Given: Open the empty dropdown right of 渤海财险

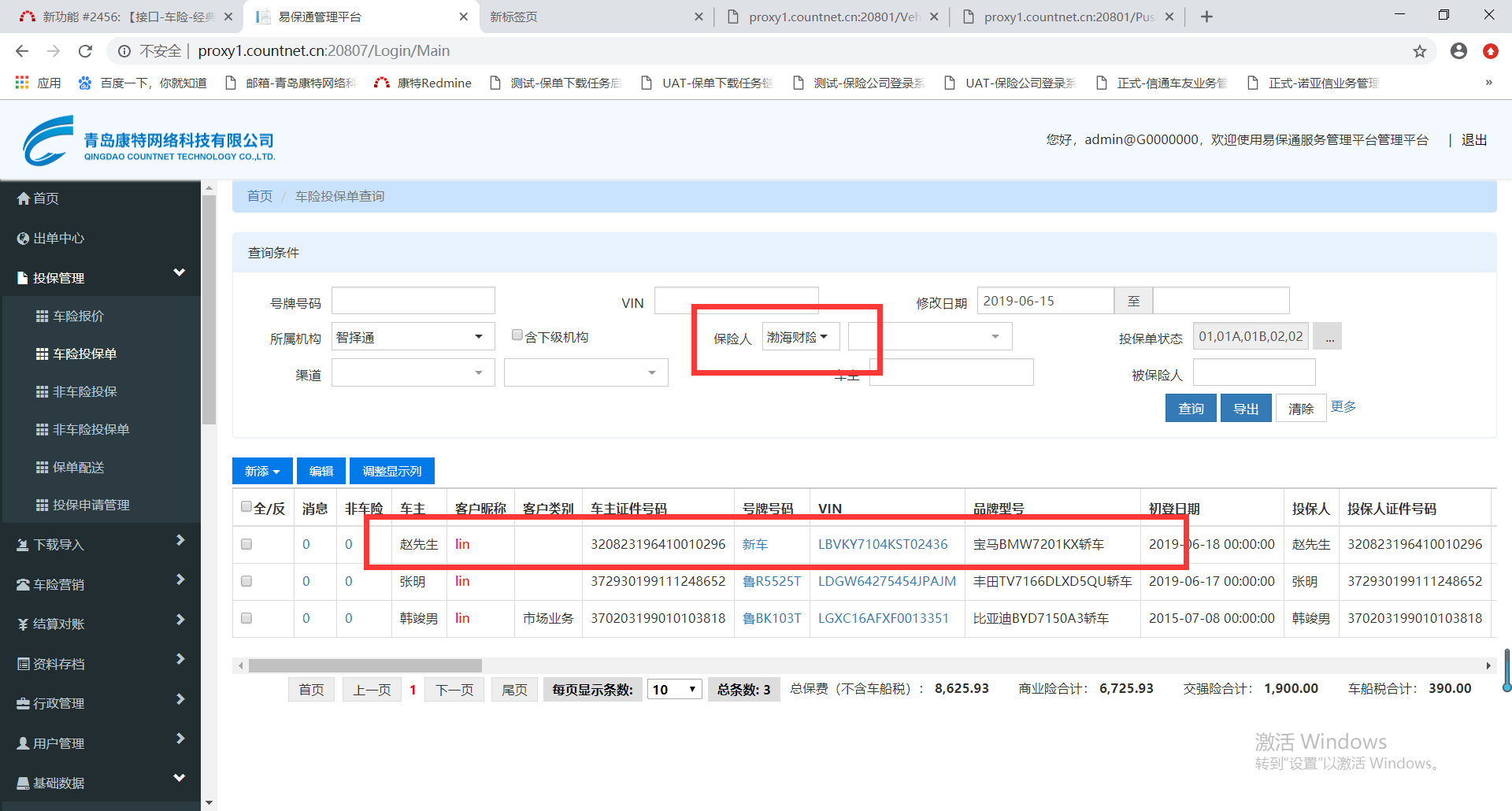Looking at the screenshot, I should coord(929,337).
